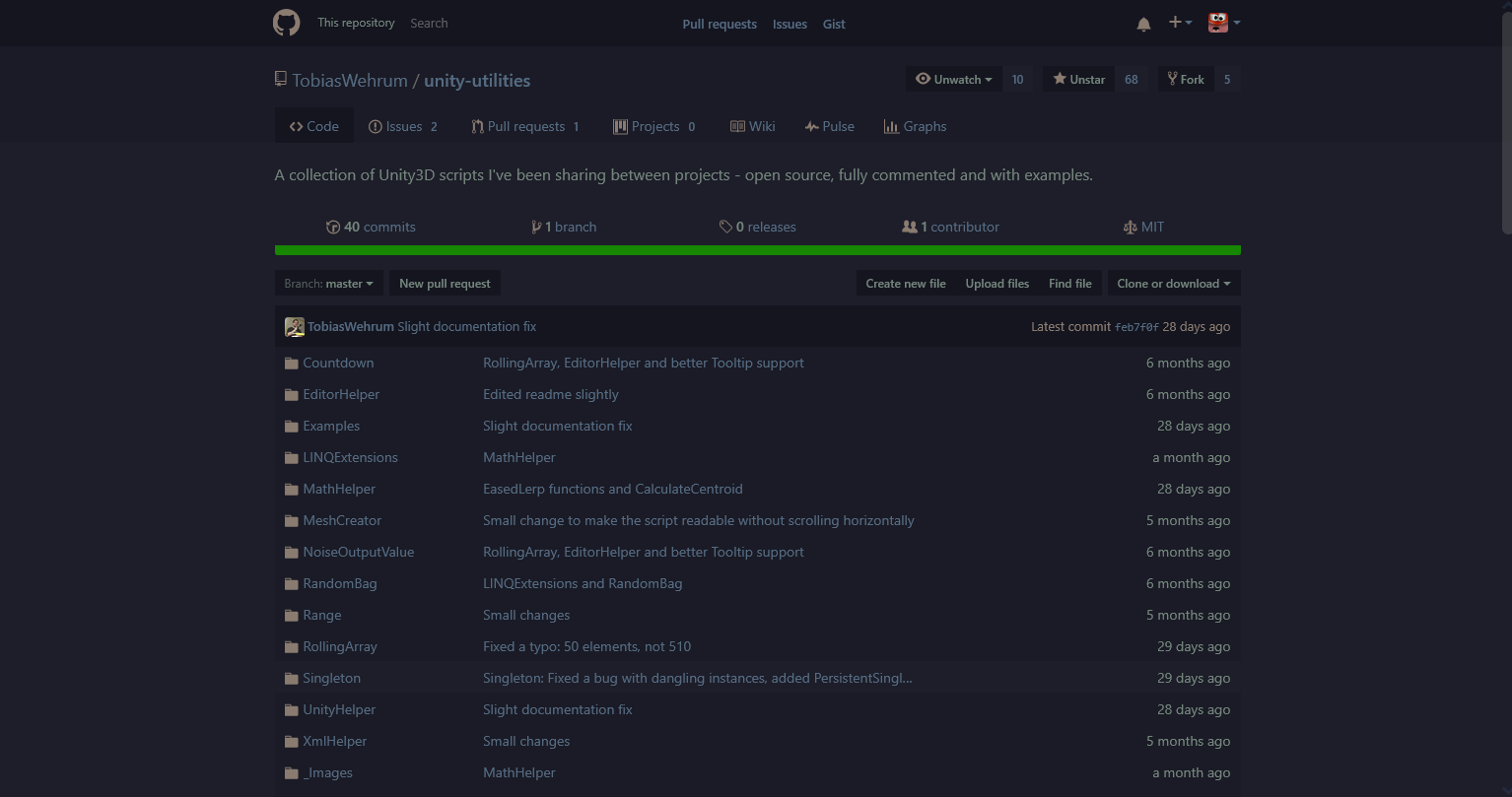The image size is (1512, 797).
Task: Open the Graphs tab
Action: click(x=915, y=126)
